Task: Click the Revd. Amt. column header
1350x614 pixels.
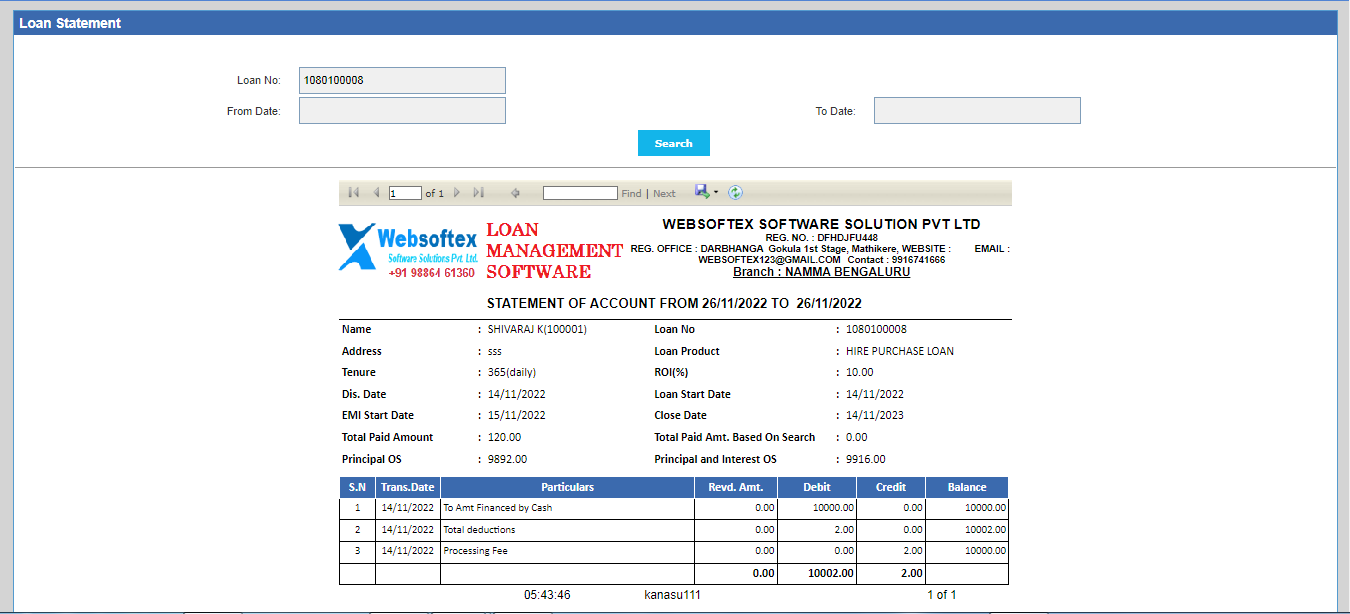Action: pos(736,487)
